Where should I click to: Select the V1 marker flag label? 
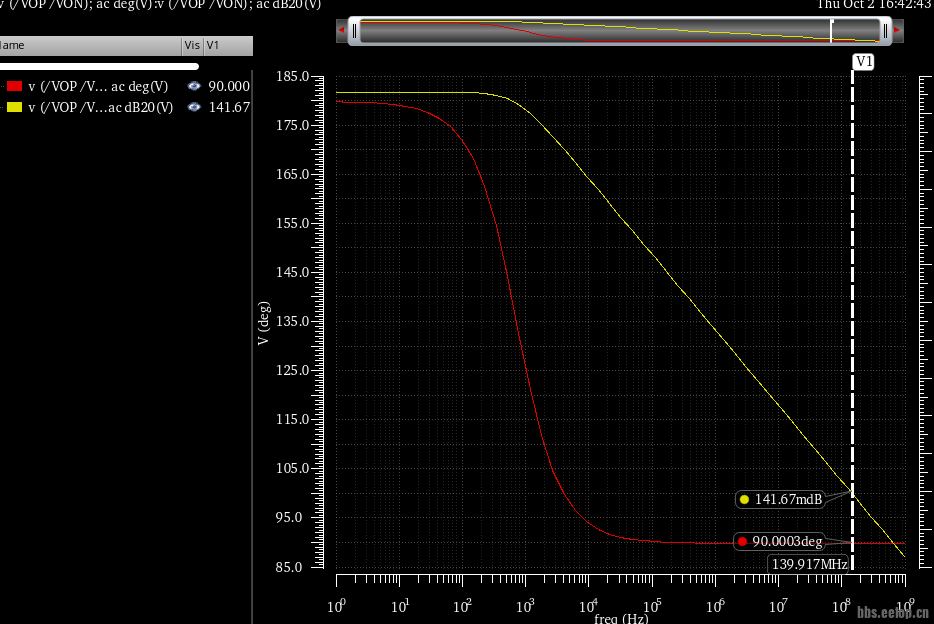click(864, 62)
